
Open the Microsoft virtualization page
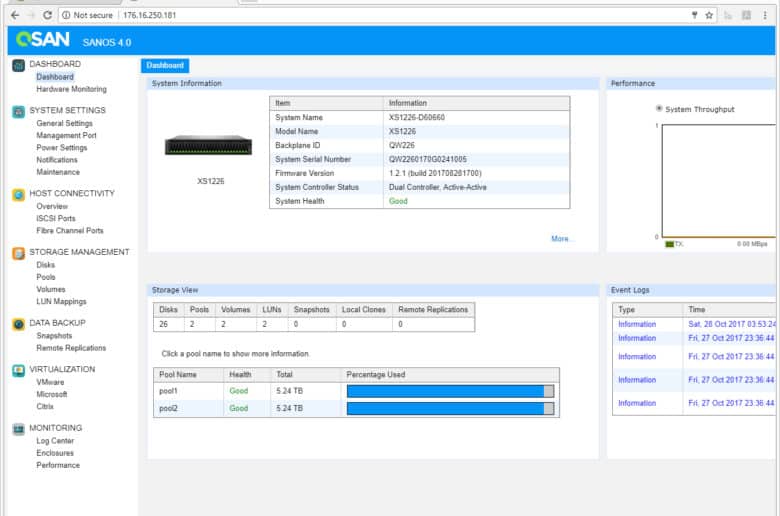52,394
